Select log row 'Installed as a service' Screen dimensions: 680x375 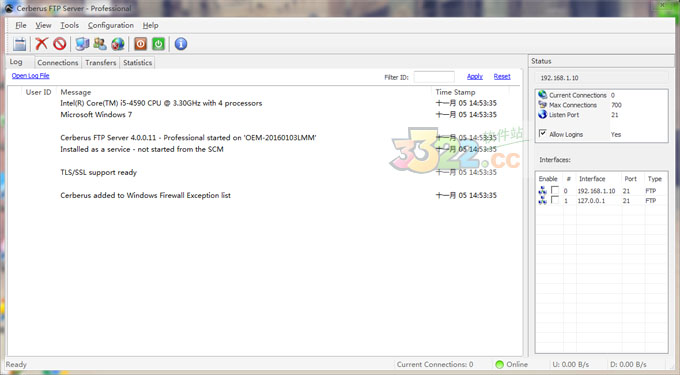pyautogui.click(x=265, y=149)
